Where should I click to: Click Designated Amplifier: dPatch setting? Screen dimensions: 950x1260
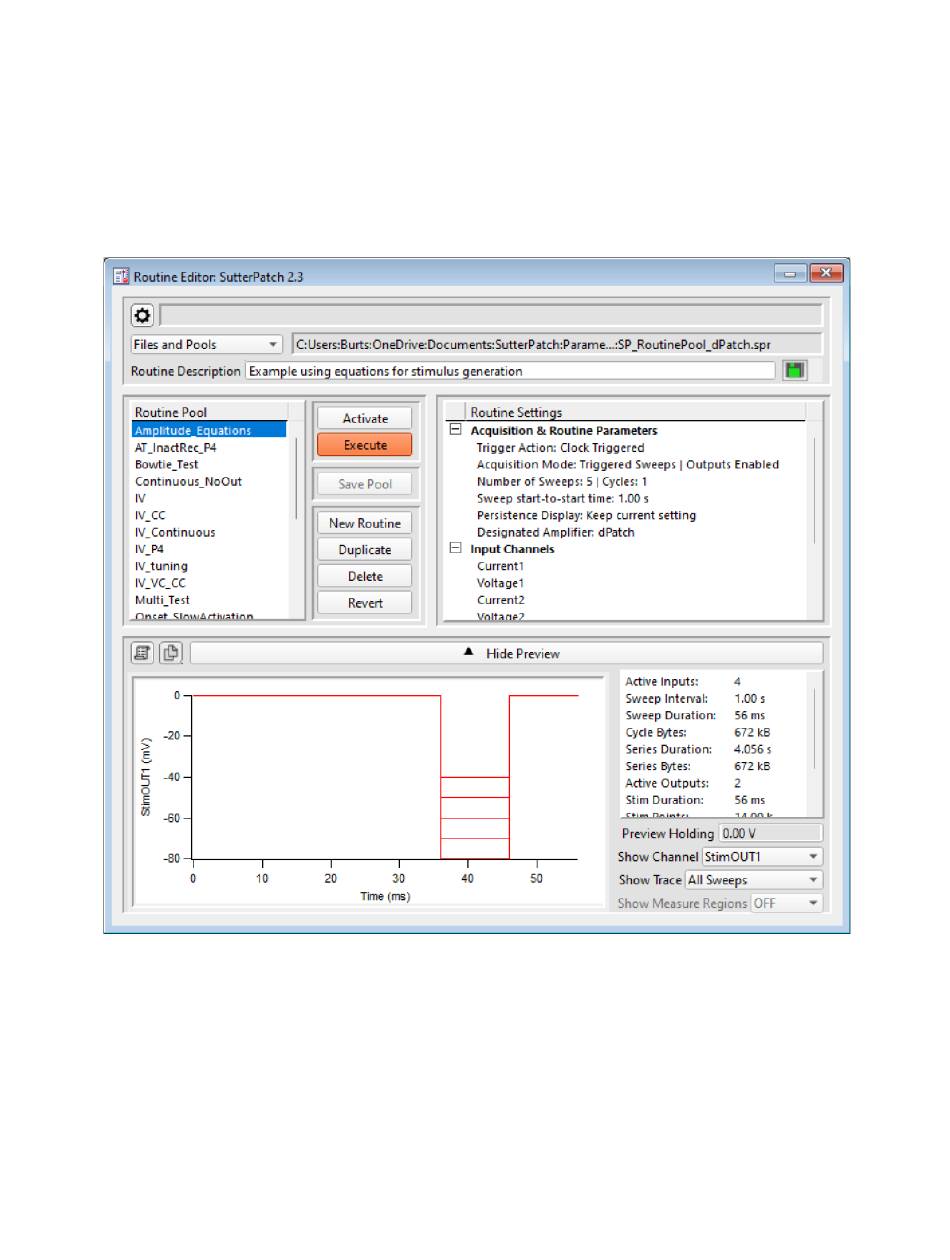pos(556,532)
